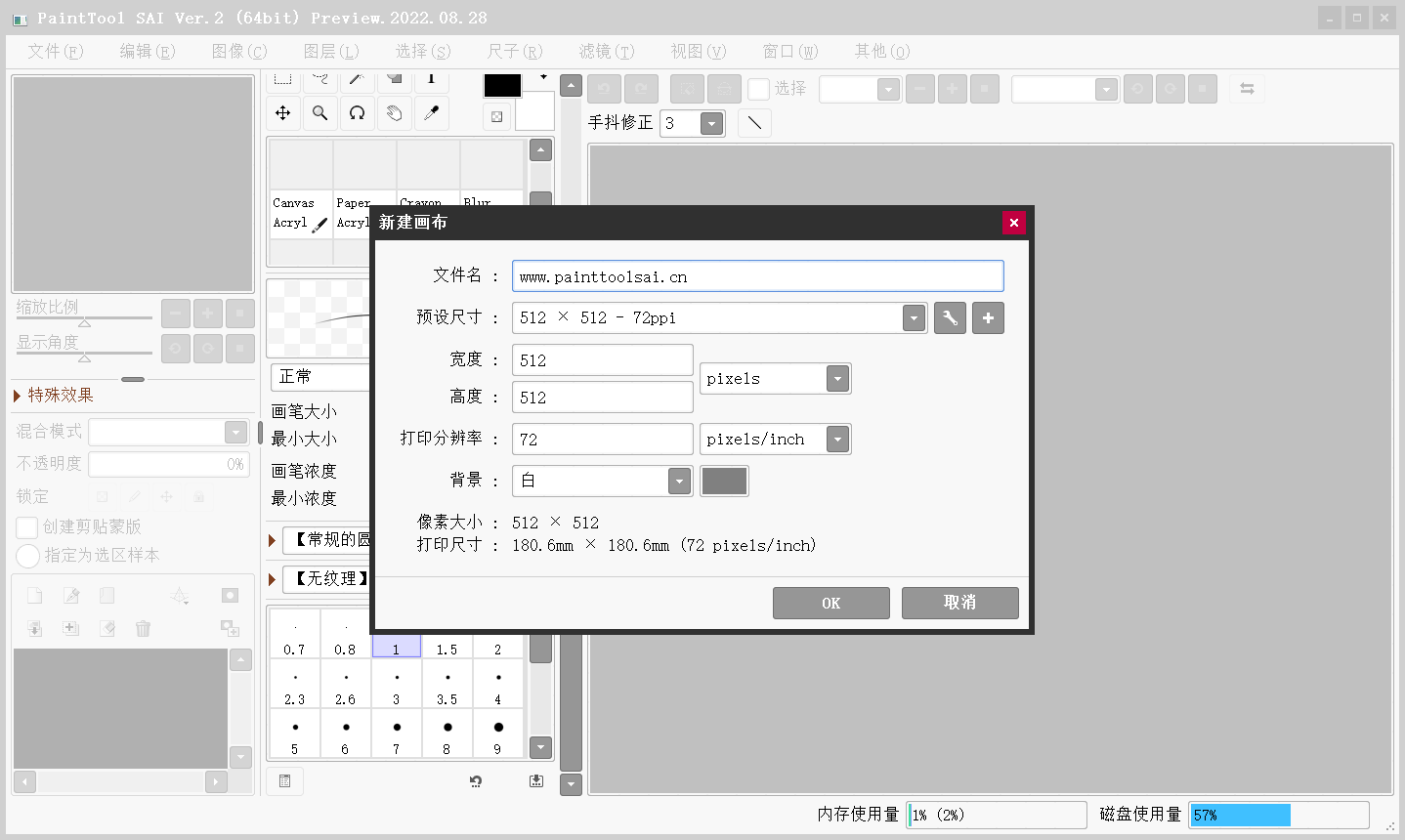1405x840 pixels.
Task: Click the brush preset list scroll-up arrow
Action: pos(540,150)
